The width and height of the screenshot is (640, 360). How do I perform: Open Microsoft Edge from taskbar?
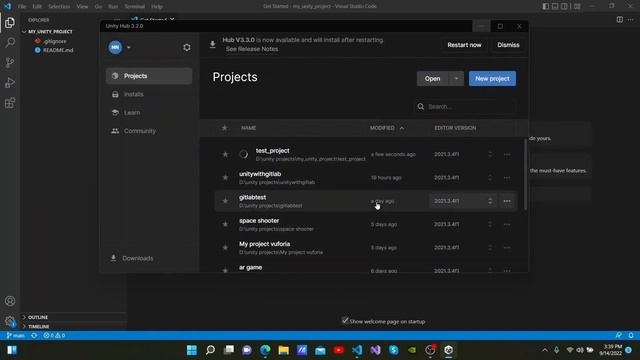(265, 350)
